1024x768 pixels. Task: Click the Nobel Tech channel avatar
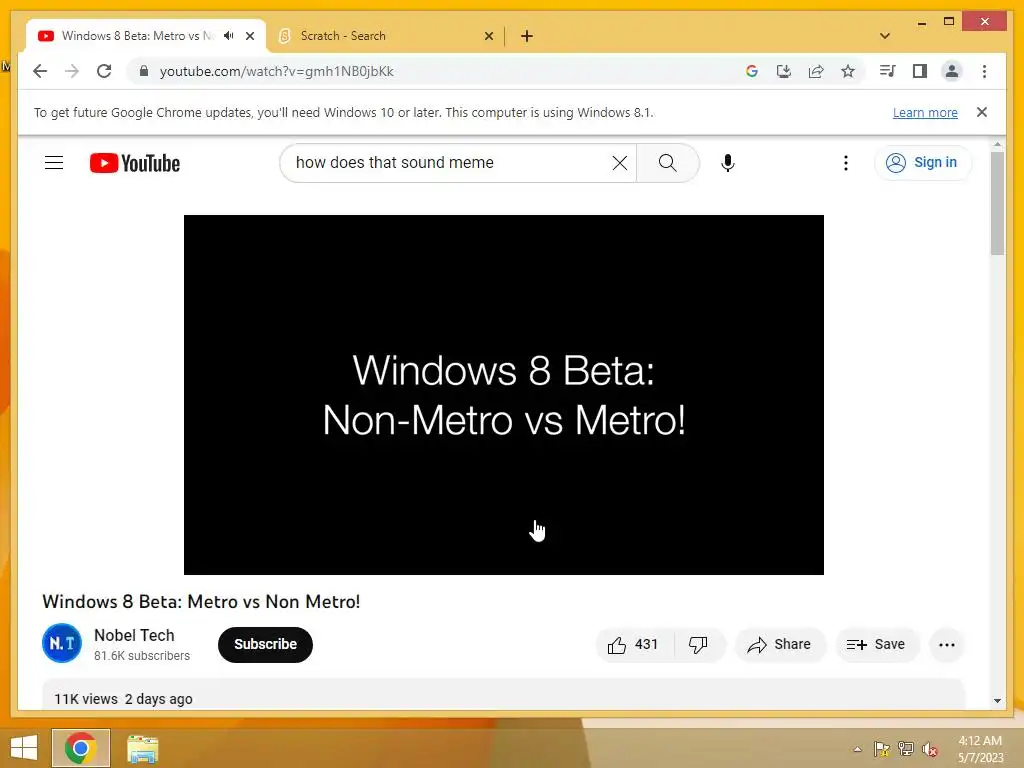[x=62, y=643]
